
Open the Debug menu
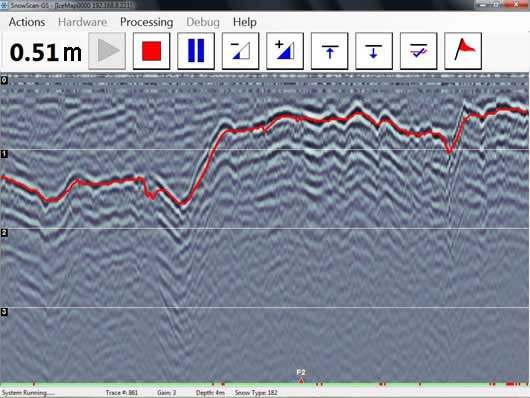pyautogui.click(x=203, y=22)
